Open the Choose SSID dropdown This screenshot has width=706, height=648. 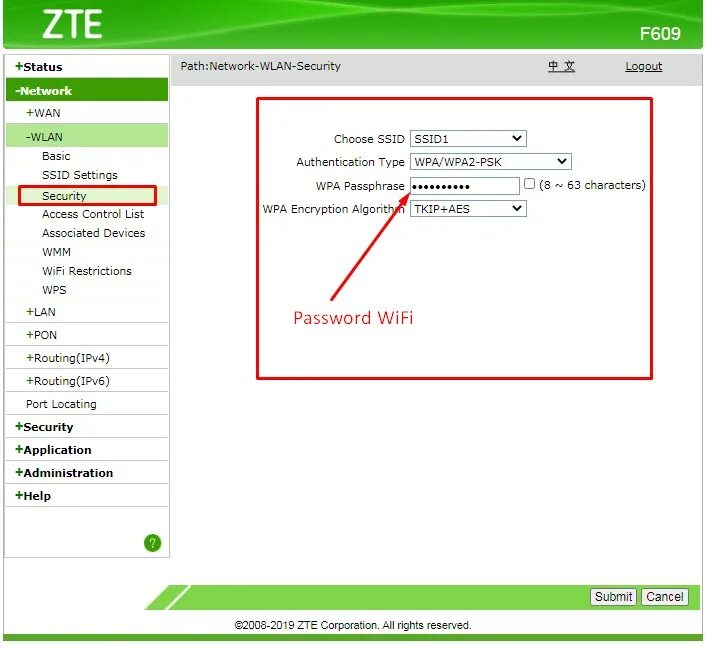coord(468,139)
